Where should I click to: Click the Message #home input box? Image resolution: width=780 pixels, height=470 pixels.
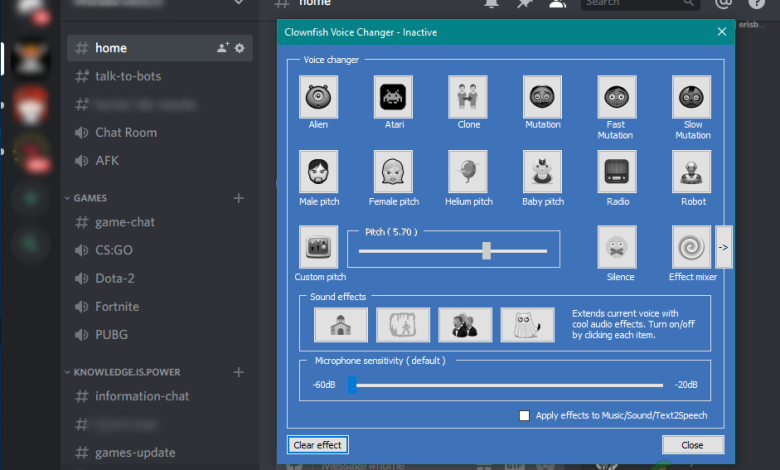click(x=362, y=466)
